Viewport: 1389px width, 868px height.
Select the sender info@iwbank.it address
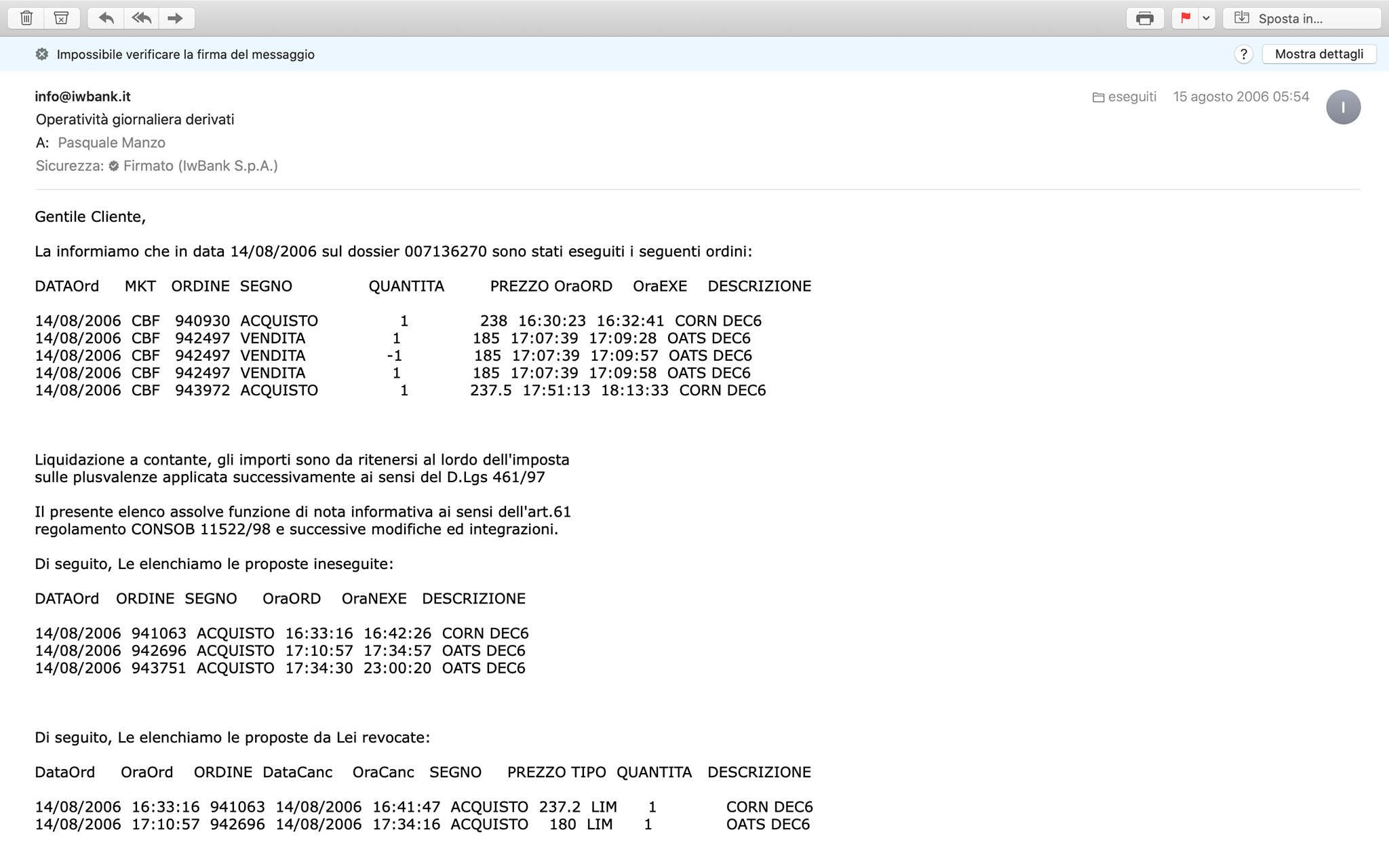point(83,96)
